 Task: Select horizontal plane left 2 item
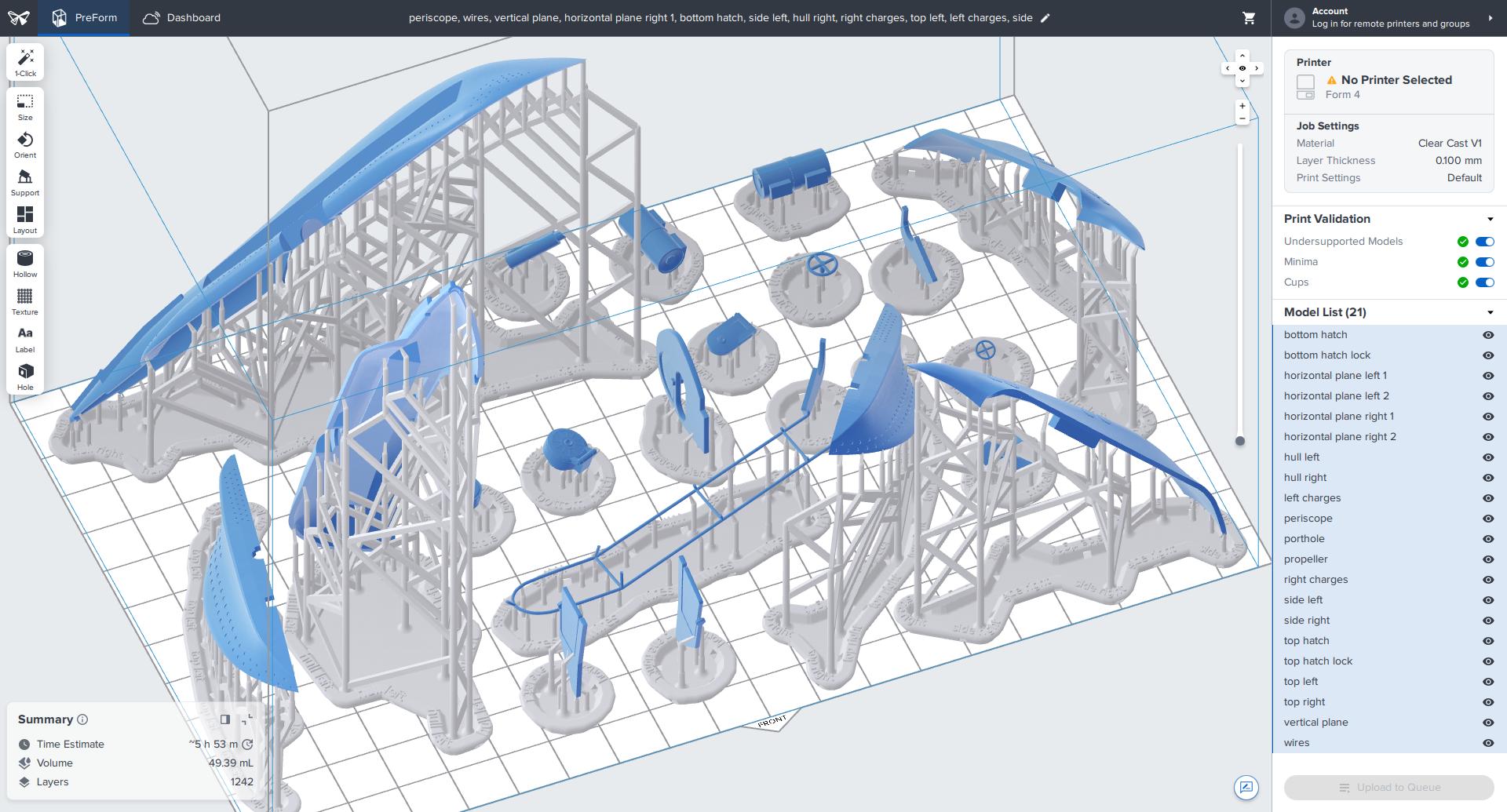click(1337, 396)
